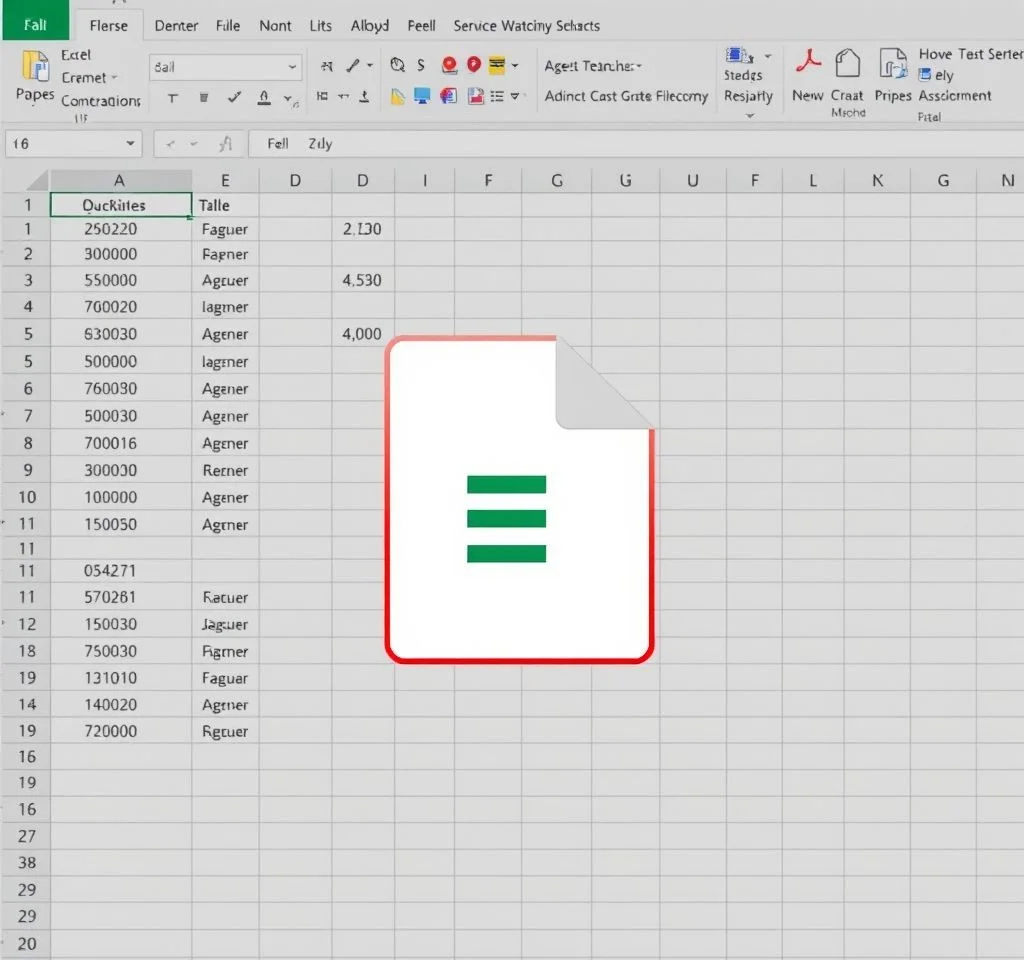This screenshot has width=1024, height=960.
Task: Select the cell containing Rerner
Action: click(x=225, y=470)
